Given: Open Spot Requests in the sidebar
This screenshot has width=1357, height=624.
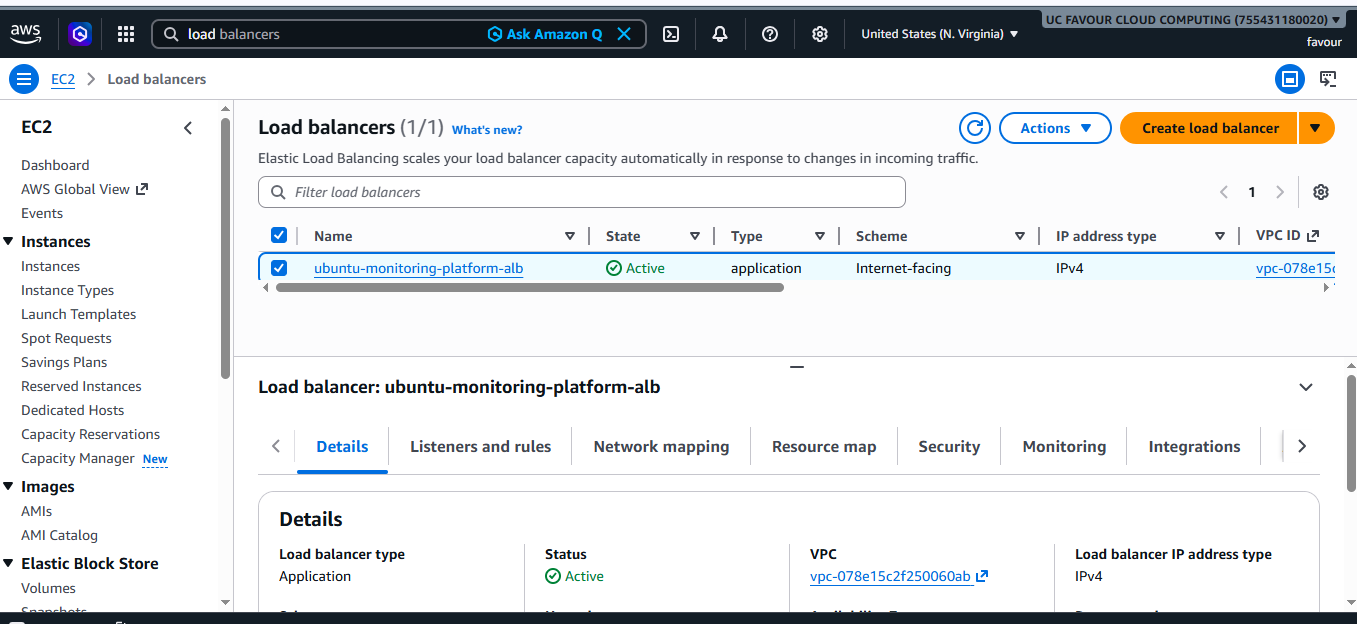Looking at the screenshot, I should [66, 338].
